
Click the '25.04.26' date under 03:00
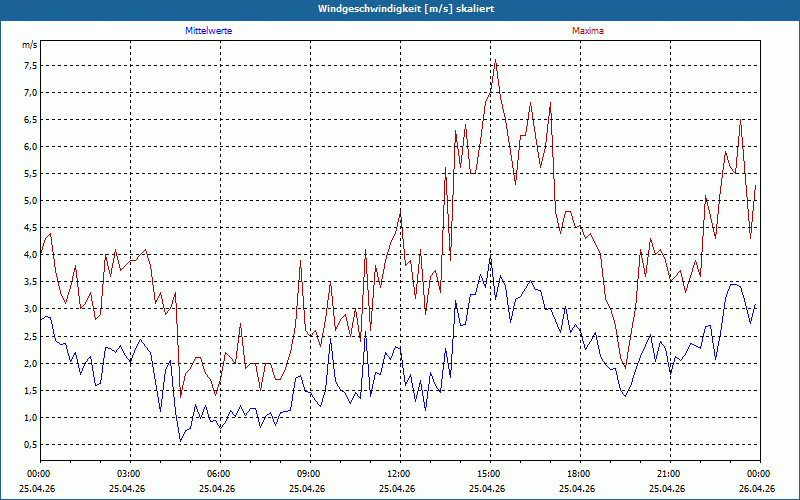click(127, 488)
